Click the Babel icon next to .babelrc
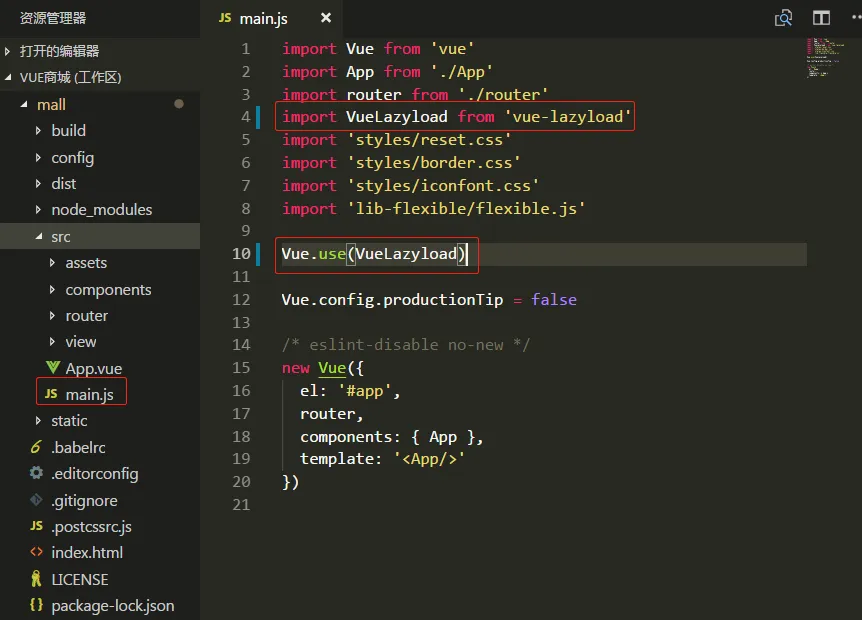The image size is (862, 620). coord(36,447)
